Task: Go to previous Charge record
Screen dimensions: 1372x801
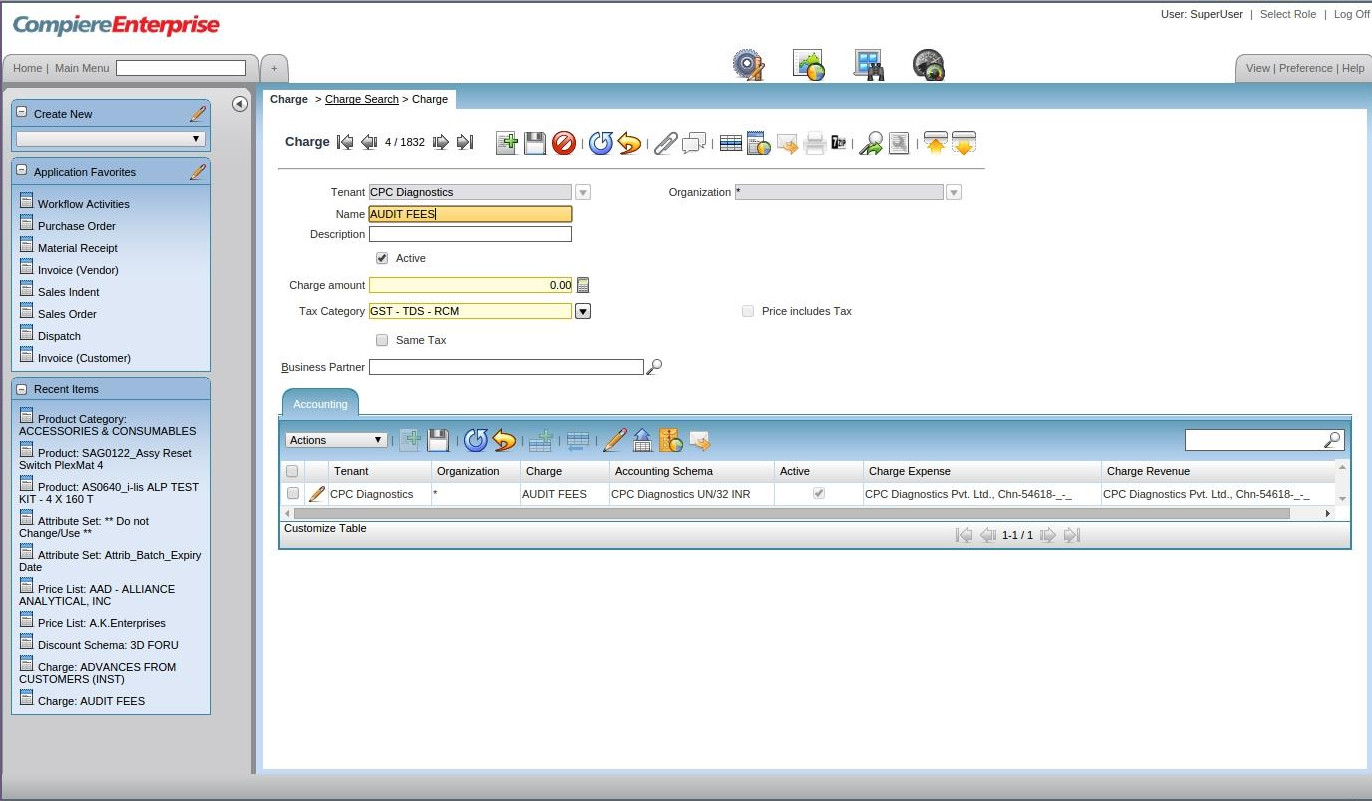Action: 368,142
